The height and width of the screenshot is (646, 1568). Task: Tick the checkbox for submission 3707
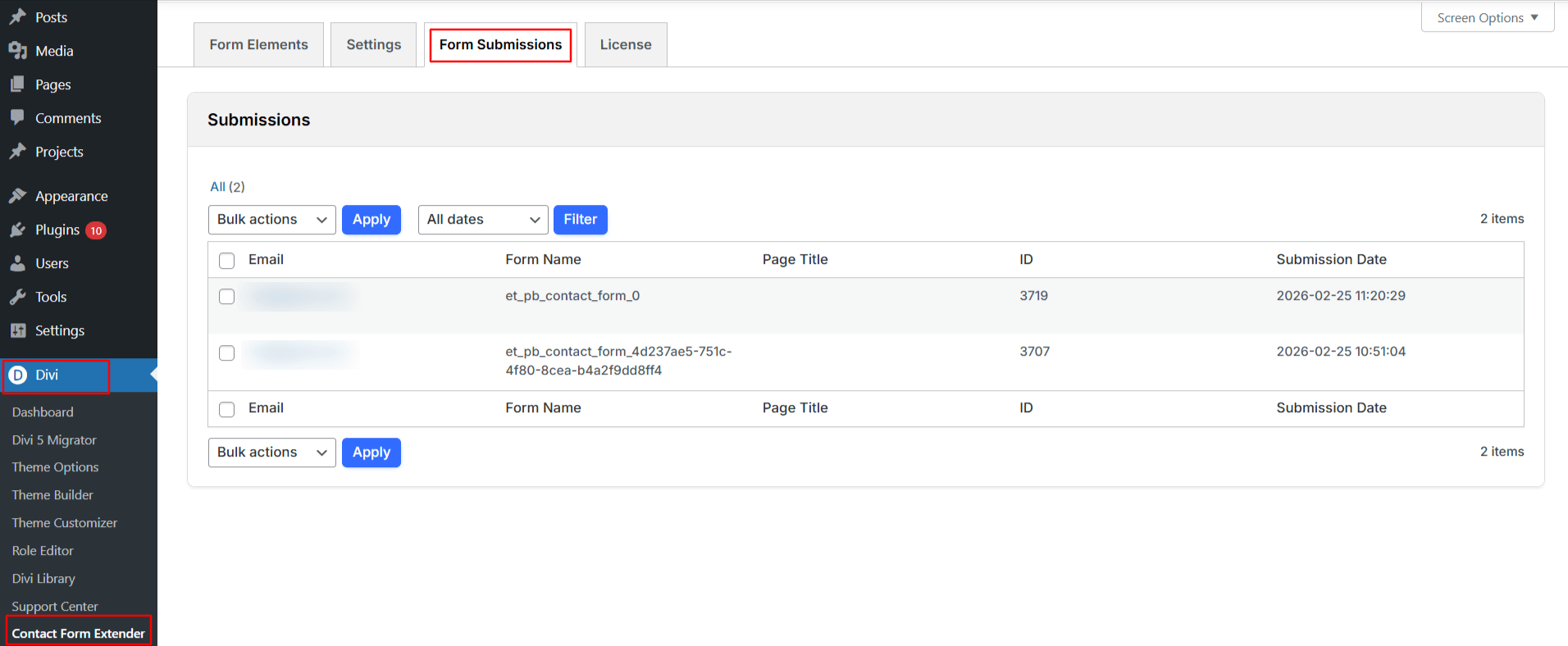point(227,353)
